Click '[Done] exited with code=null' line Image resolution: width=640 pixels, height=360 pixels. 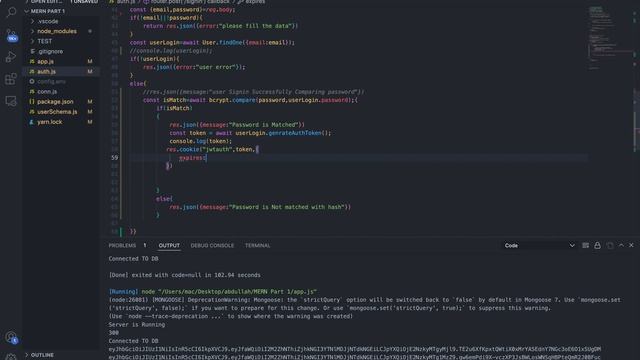184,275
